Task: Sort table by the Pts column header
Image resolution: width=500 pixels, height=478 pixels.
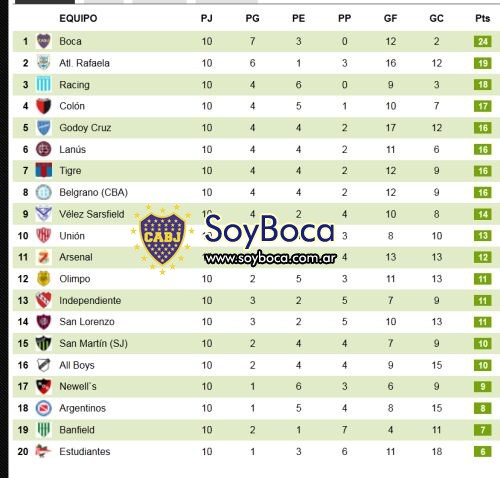Action: click(x=483, y=18)
